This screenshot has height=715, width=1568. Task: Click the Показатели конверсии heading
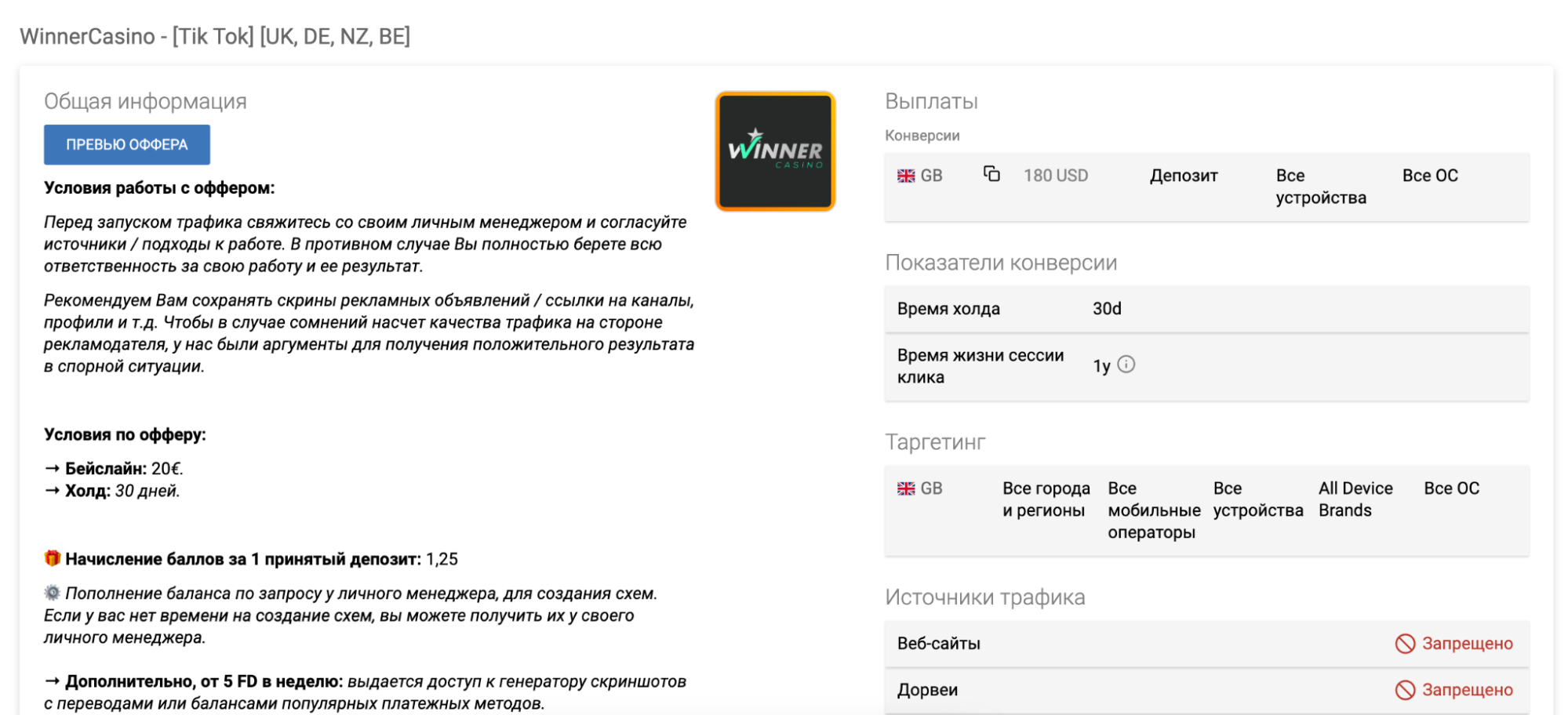pos(1001,263)
